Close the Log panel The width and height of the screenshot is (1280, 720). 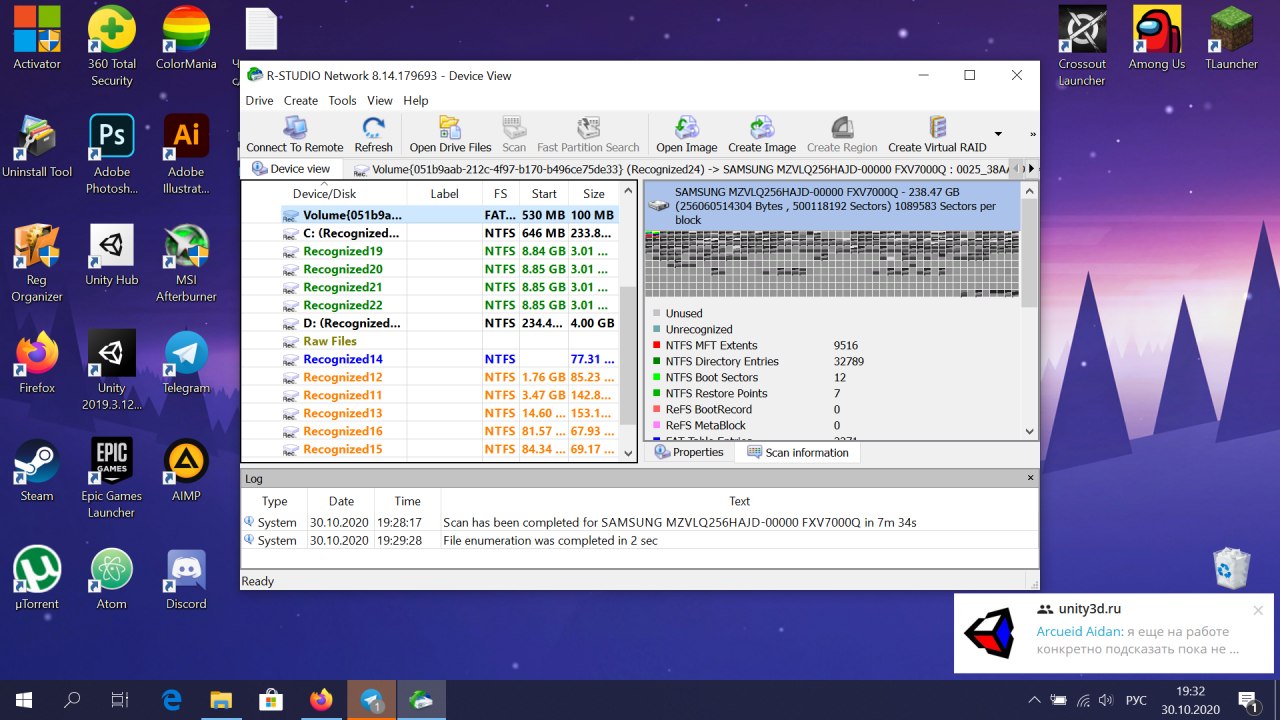click(1031, 478)
